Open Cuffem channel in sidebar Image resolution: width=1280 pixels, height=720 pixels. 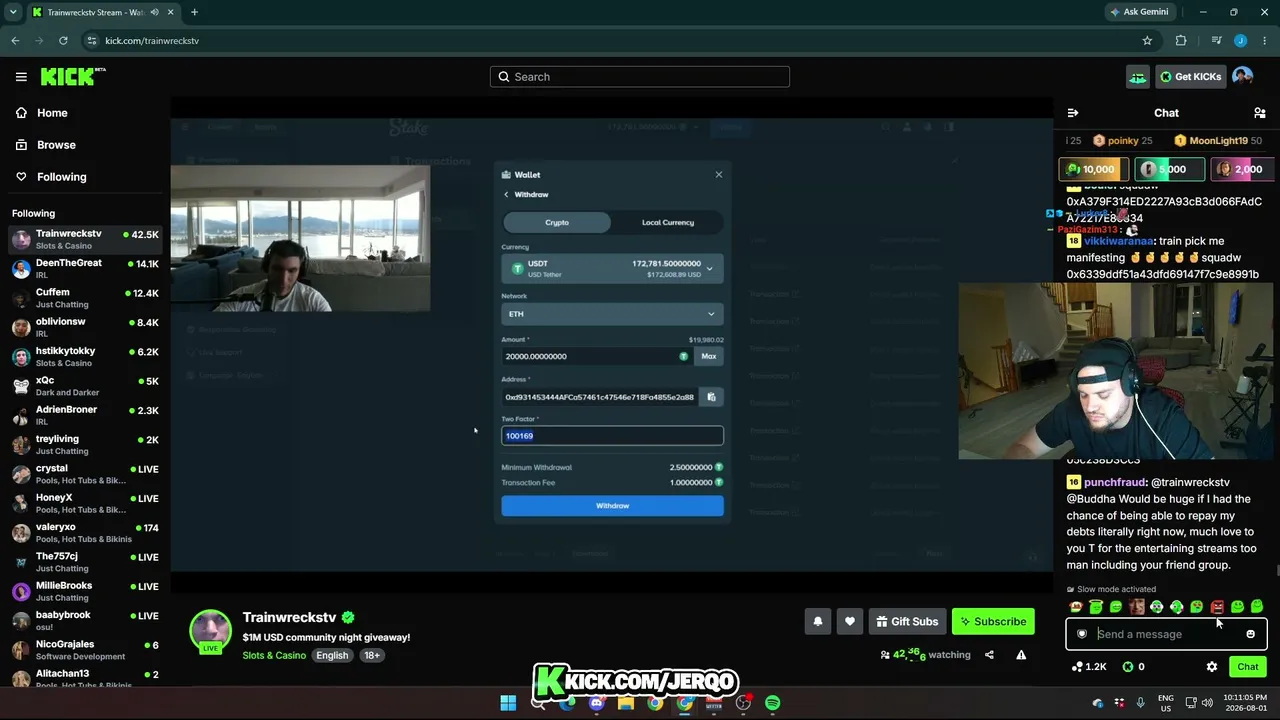point(85,298)
